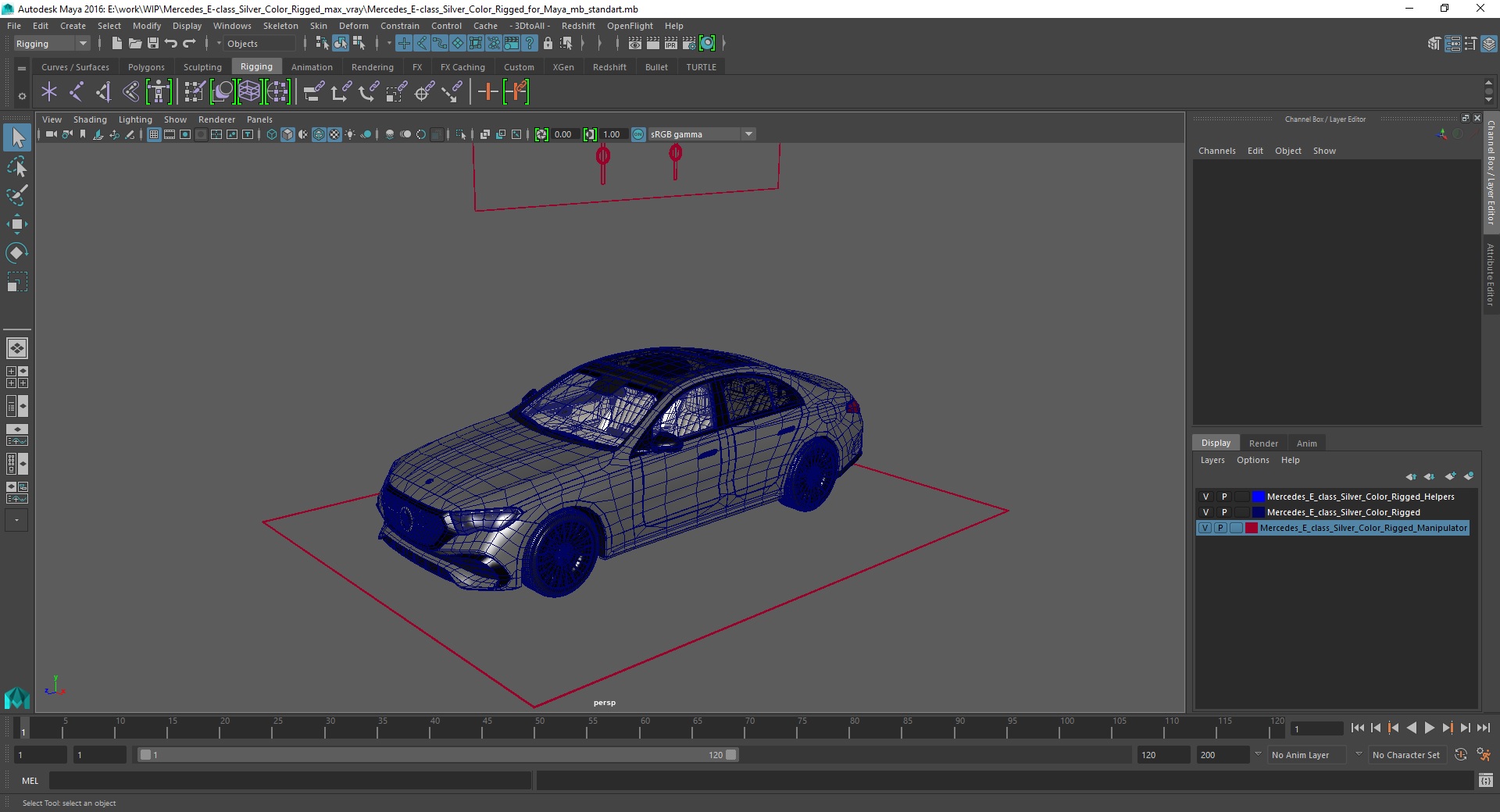The width and height of the screenshot is (1500, 812).
Task: Toggle visibility V of Mercedes_E_class_Silver_Color_Rigged layer
Action: [x=1205, y=512]
